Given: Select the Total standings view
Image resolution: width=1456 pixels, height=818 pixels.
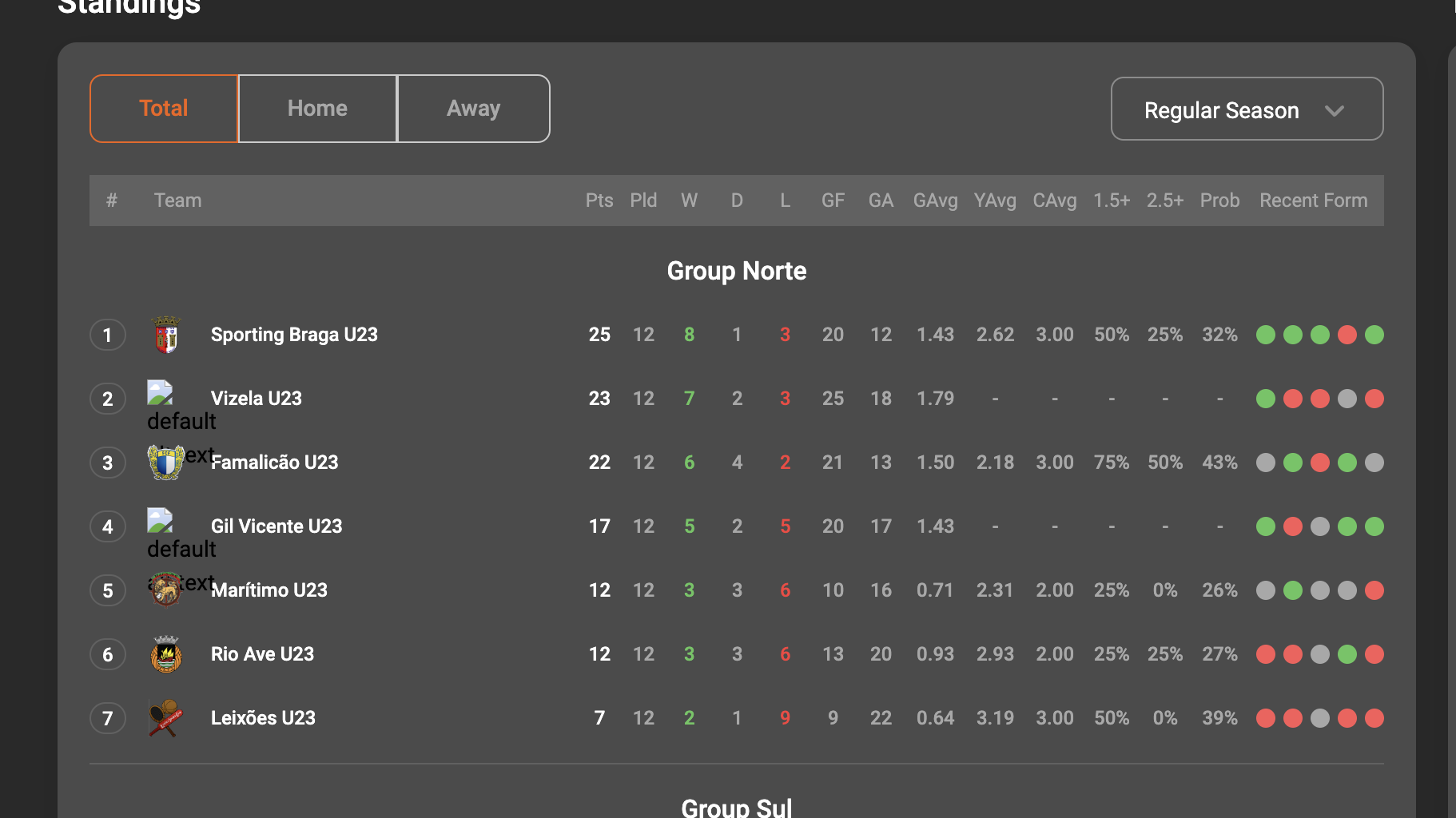Looking at the screenshot, I should click(x=163, y=108).
